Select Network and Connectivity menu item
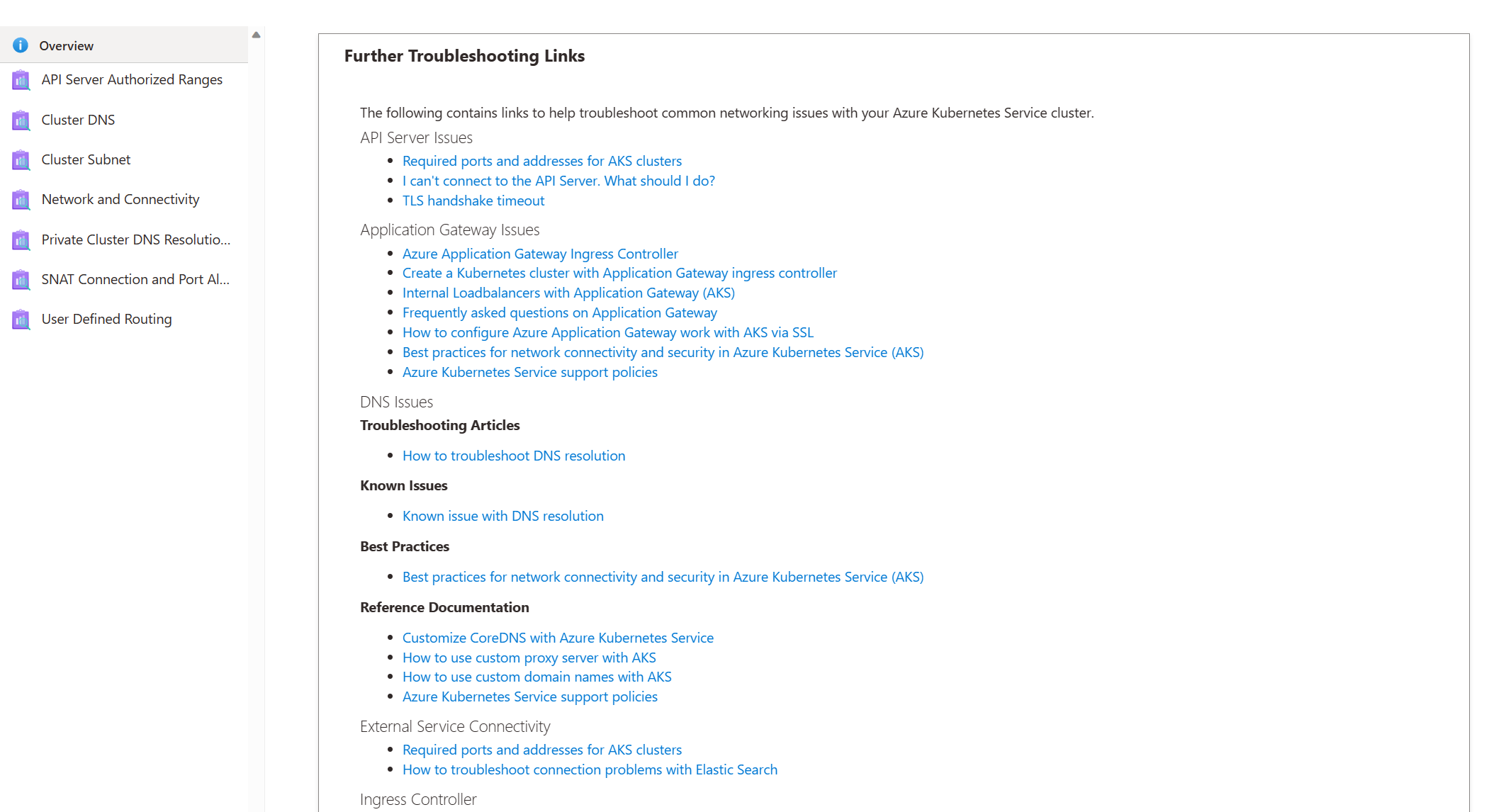 coord(120,199)
